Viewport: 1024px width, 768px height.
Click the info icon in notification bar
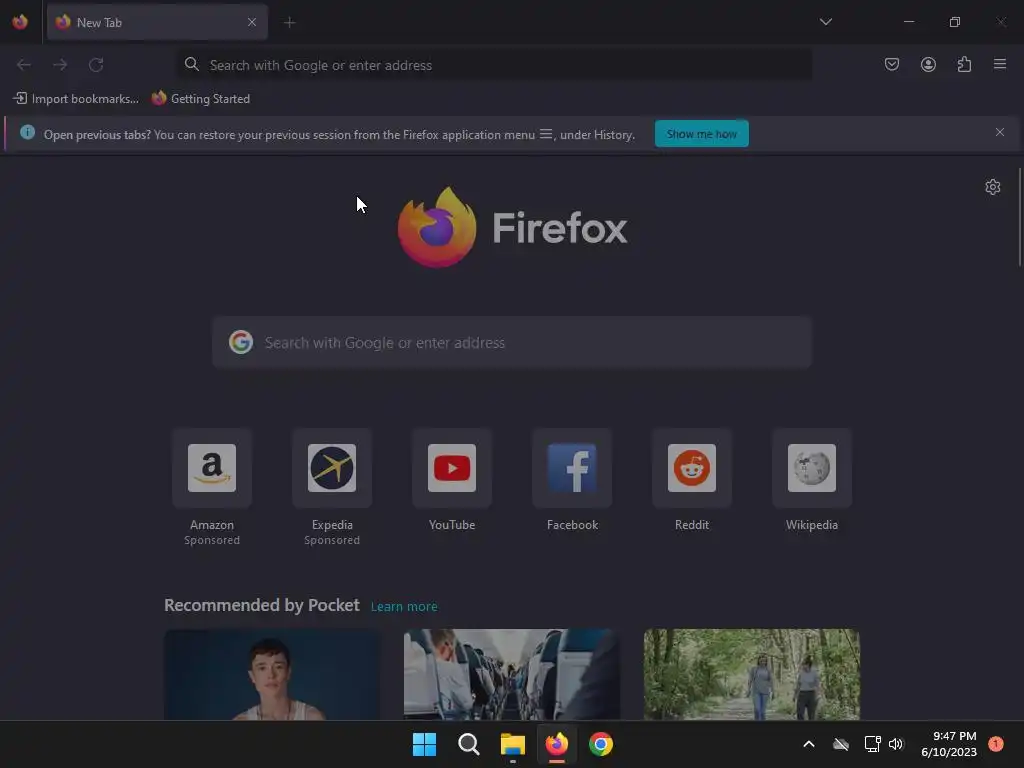27,133
